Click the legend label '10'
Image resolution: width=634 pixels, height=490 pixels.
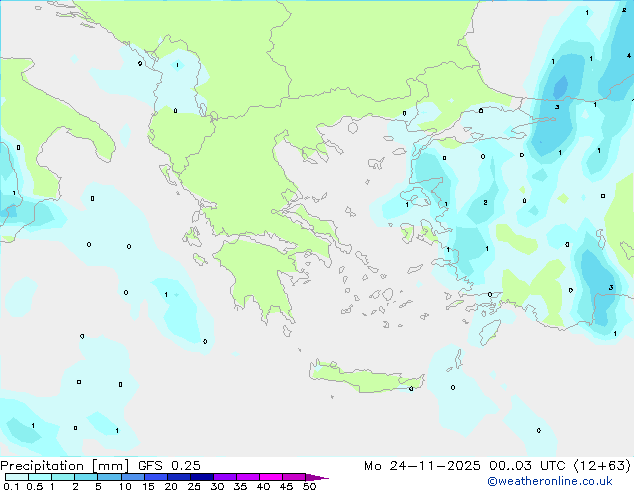[125, 486]
